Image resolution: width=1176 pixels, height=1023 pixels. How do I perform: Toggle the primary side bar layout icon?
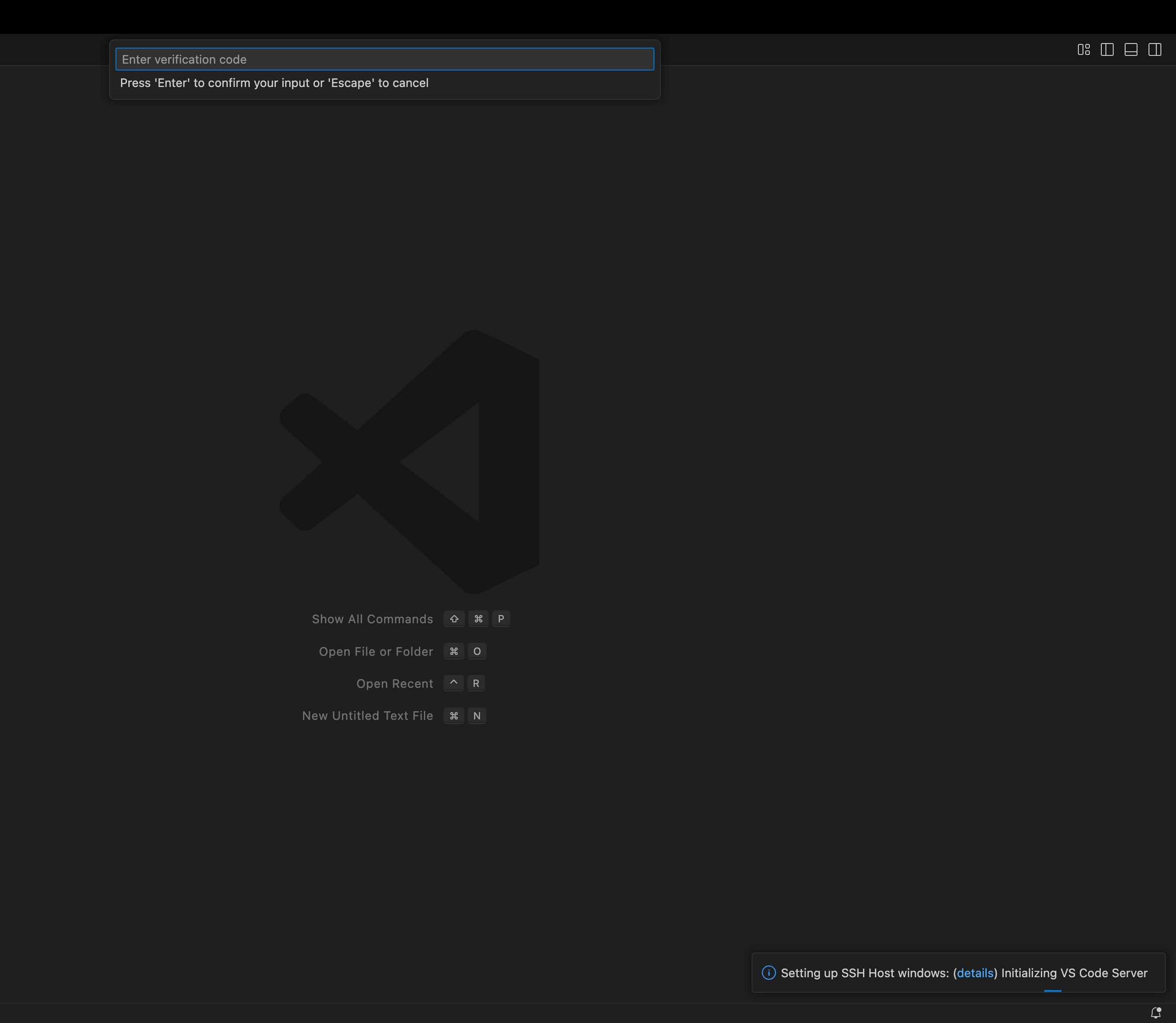click(x=1107, y=50)
